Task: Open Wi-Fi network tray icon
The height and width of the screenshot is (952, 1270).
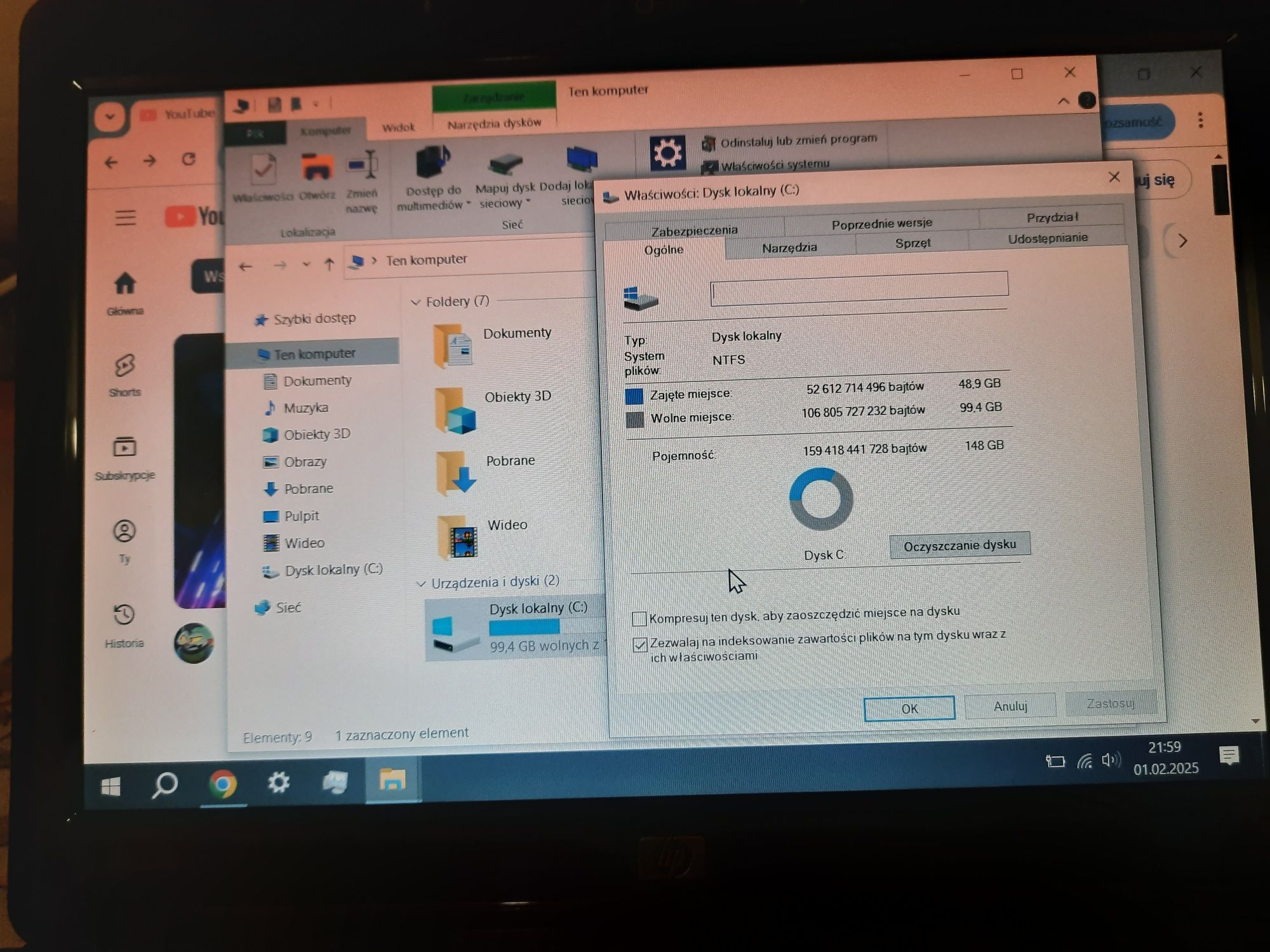Action: (x=1085, y=761)
